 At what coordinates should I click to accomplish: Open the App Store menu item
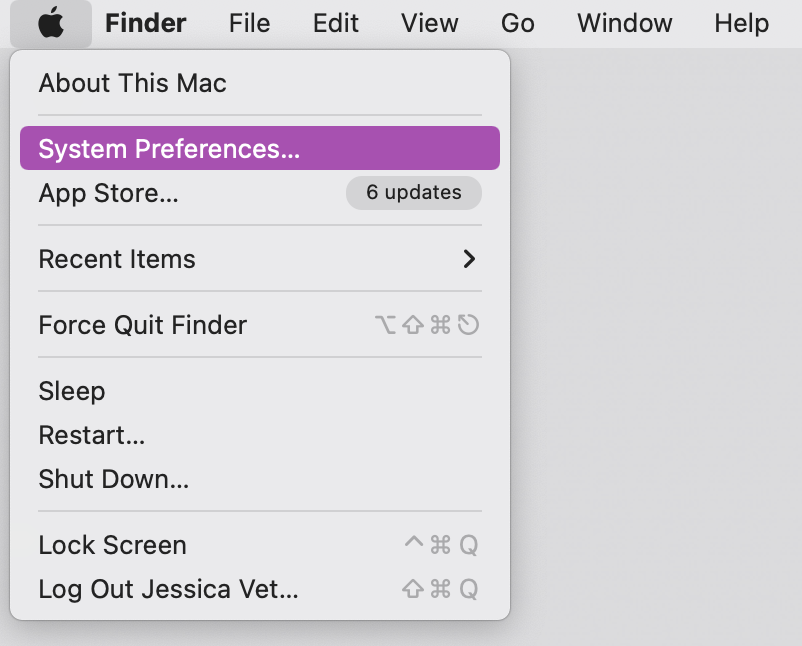coord(260,193)
